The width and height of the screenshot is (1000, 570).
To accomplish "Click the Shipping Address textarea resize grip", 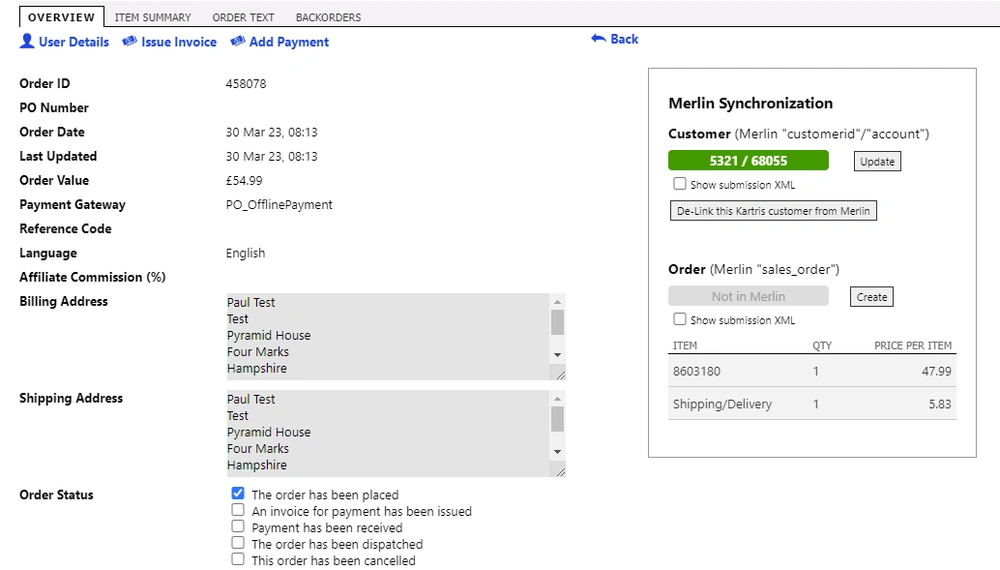I will tap(560, 472).
